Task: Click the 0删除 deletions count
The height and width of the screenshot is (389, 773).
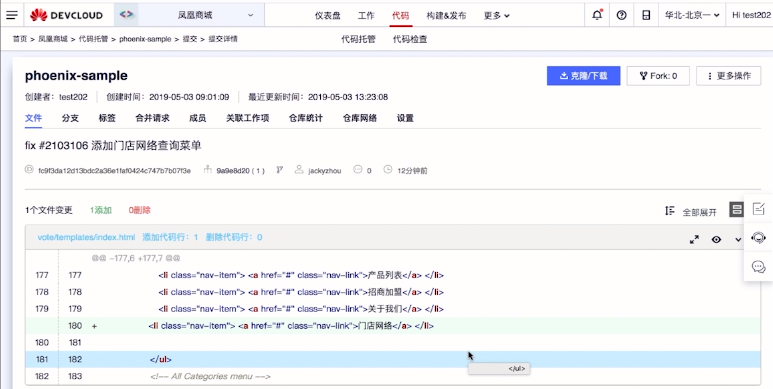Action: (x=140, y=211)
